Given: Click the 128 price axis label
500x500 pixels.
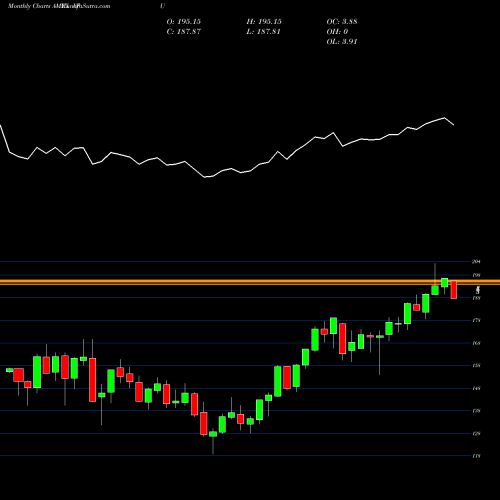Looking at the screenshot, I should click(476, 434).
